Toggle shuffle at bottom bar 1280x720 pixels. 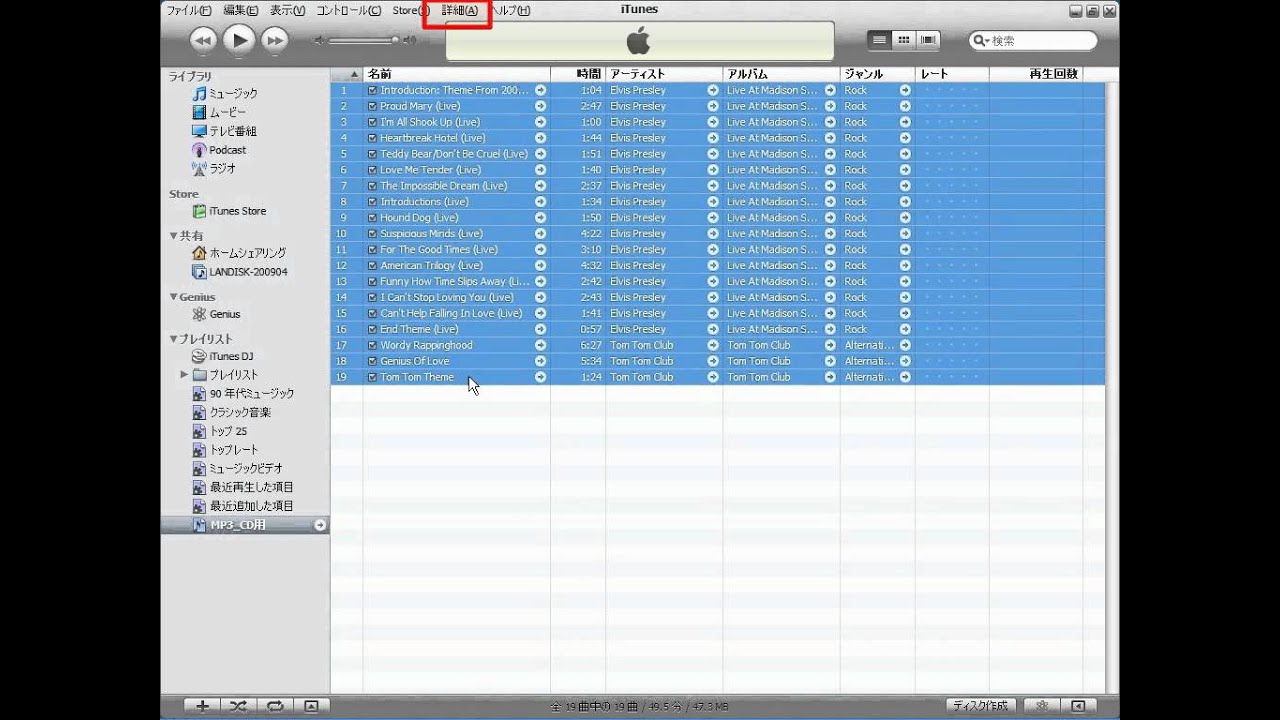[238, 706]
